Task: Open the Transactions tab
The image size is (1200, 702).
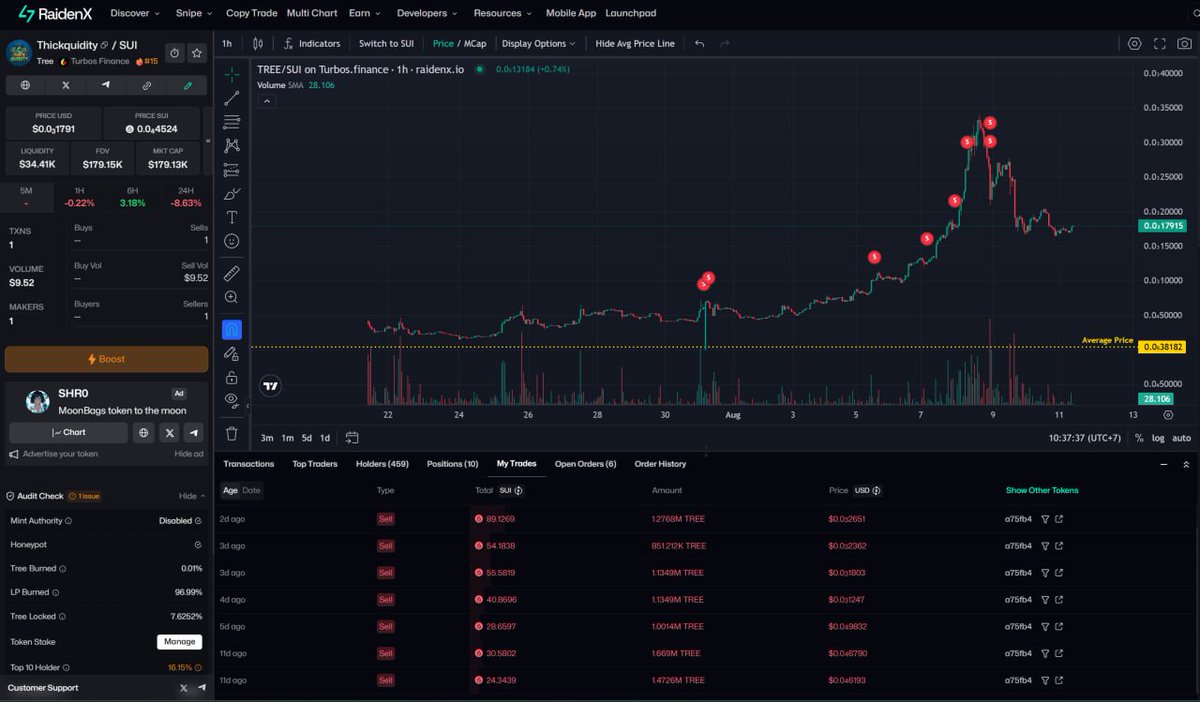Action: tap(249, 464)
